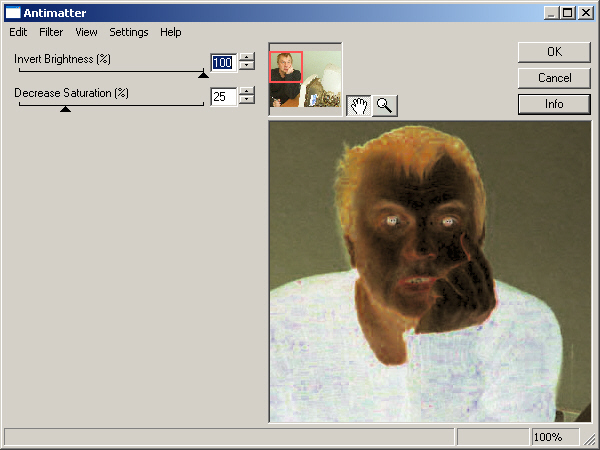Click the Invert Brightness (%) label
The height and width of the screenshot is (450, 600).
click(62, 59)
